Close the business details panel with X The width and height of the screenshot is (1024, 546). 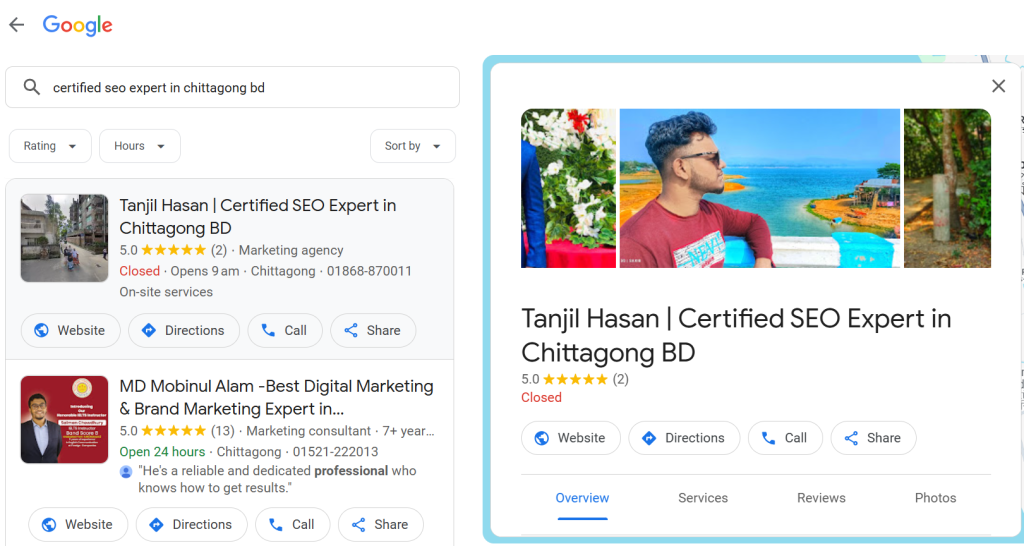[998, 86]
